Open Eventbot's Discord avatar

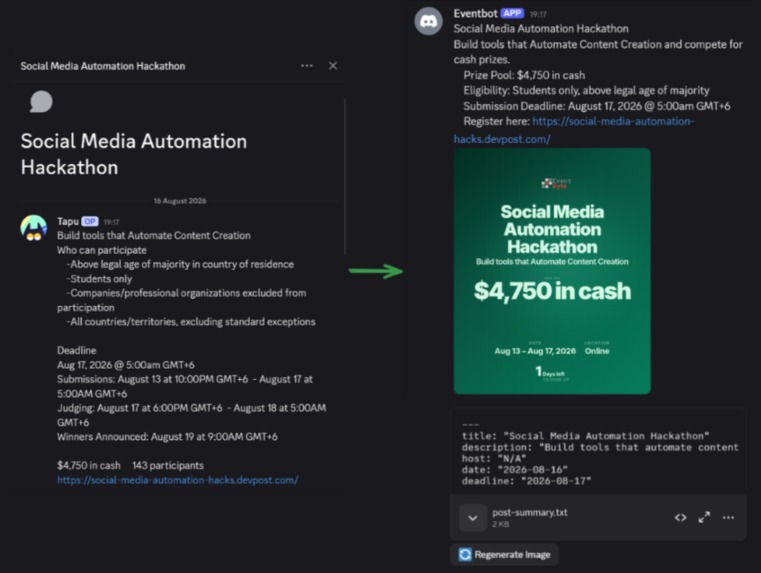tap(428, 21)
